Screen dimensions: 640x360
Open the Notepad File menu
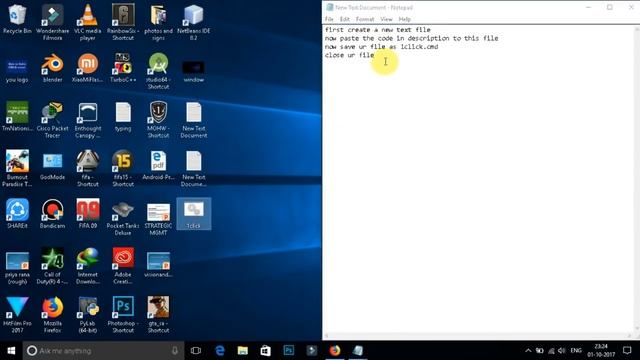[x=329, y=19]
